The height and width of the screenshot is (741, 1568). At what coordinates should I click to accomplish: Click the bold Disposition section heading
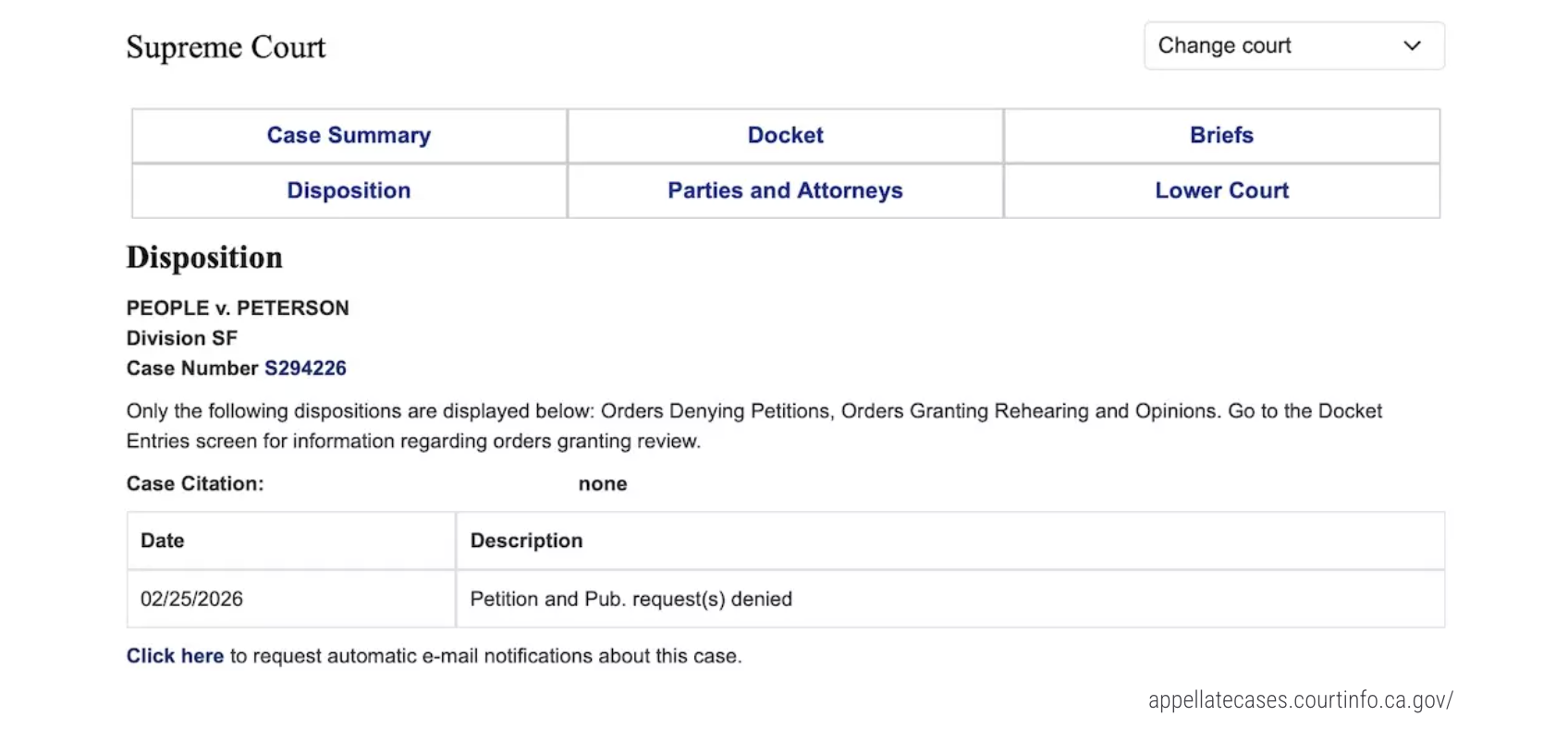(x=204, y=258)
